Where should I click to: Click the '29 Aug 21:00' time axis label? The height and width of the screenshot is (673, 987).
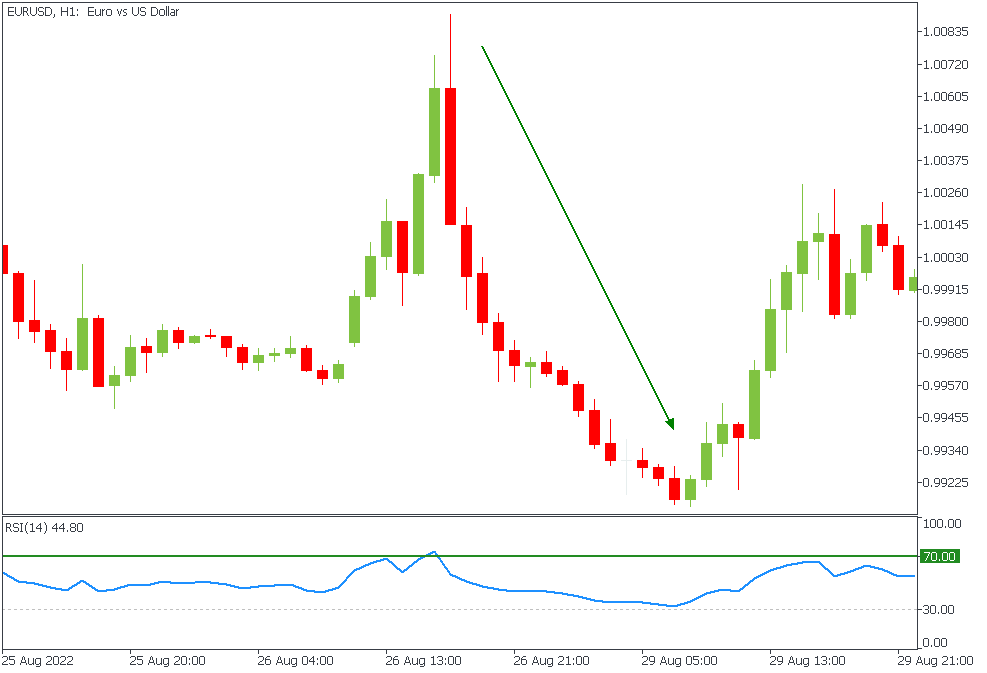click(x=935, y=661)
